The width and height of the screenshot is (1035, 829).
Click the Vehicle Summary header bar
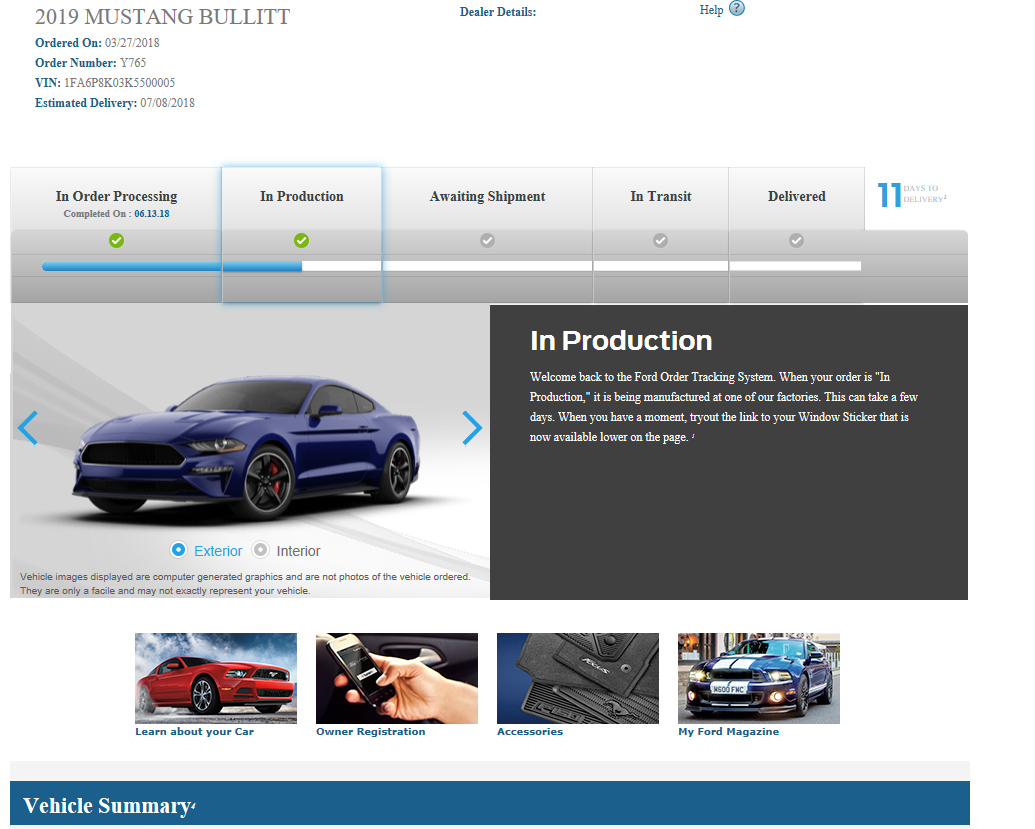[x=490, y=803]
